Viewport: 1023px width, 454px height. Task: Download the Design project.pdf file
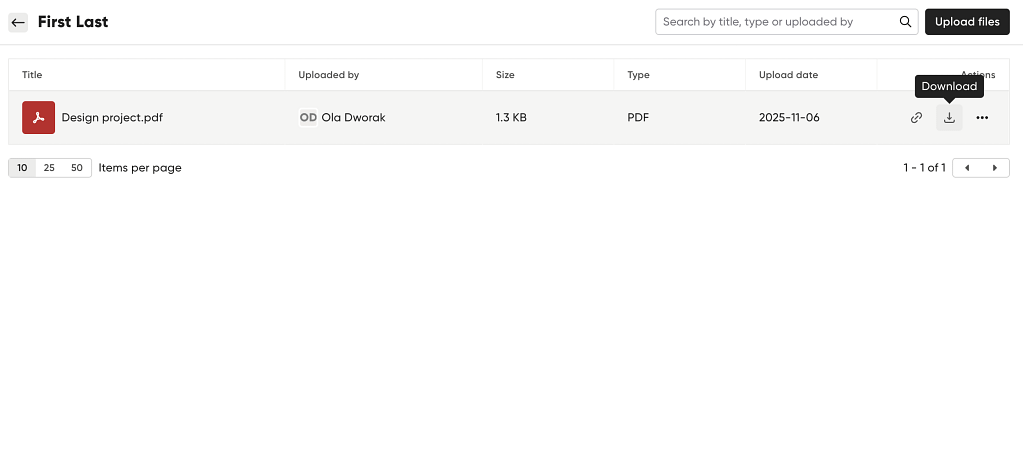[x=949, y=118]
